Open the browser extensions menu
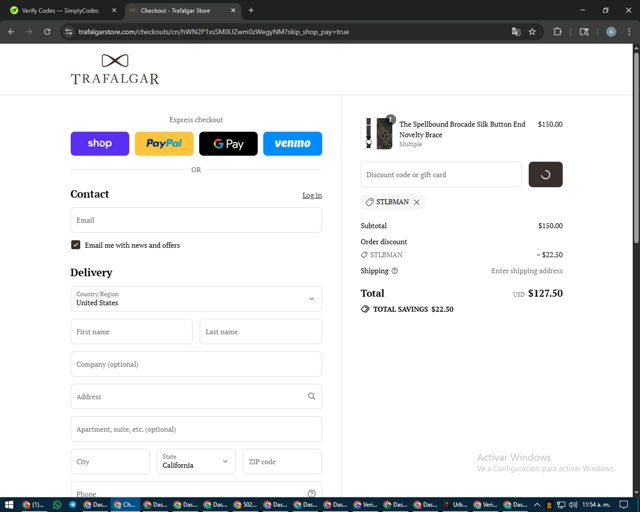Screen dimensions: 640x512 (557, 32)
